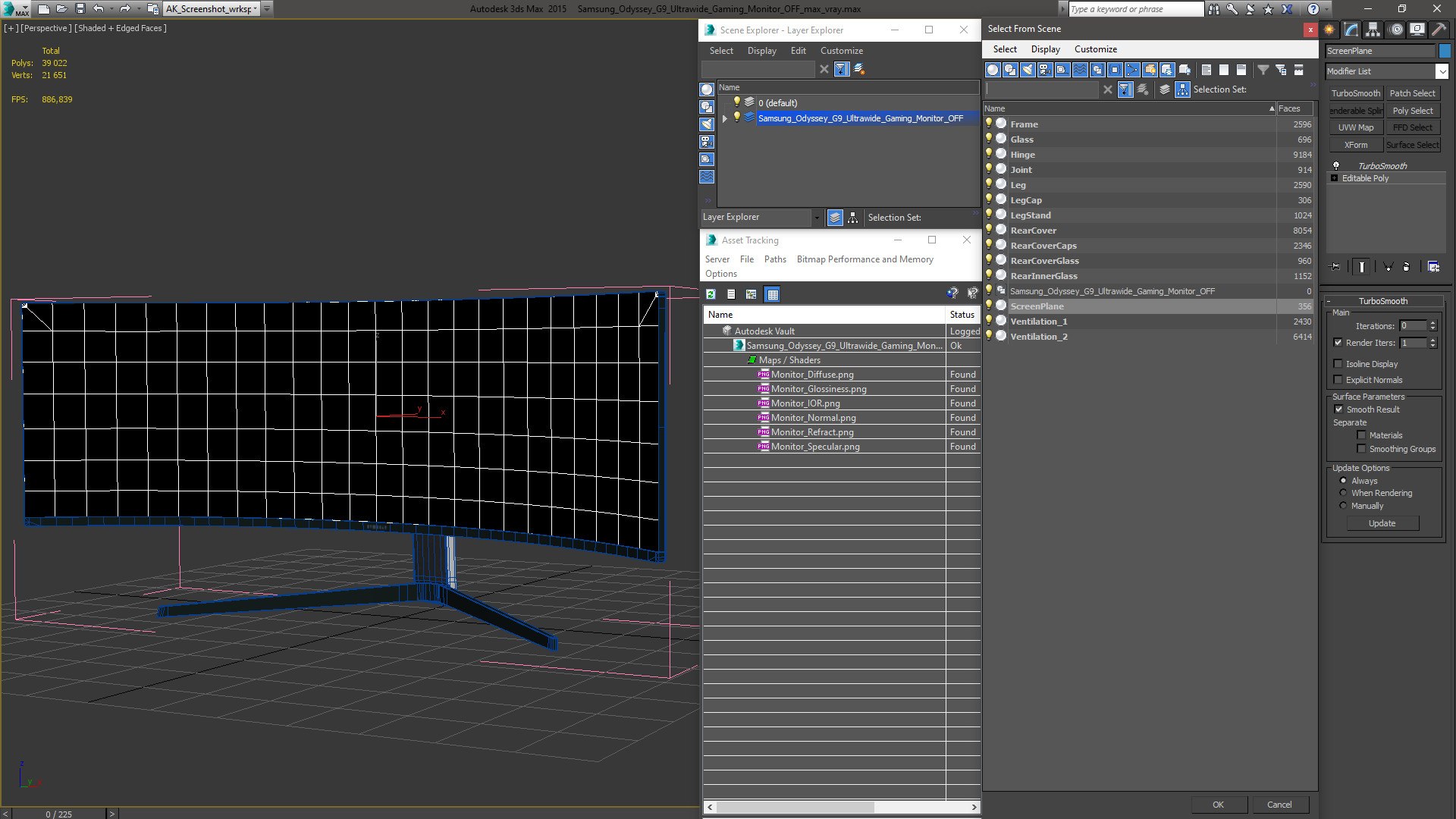The width and height of the screenshot is (1456, 819).
Task: Click the Cancel button in Select From Scene
Action: coord(1279,805)
